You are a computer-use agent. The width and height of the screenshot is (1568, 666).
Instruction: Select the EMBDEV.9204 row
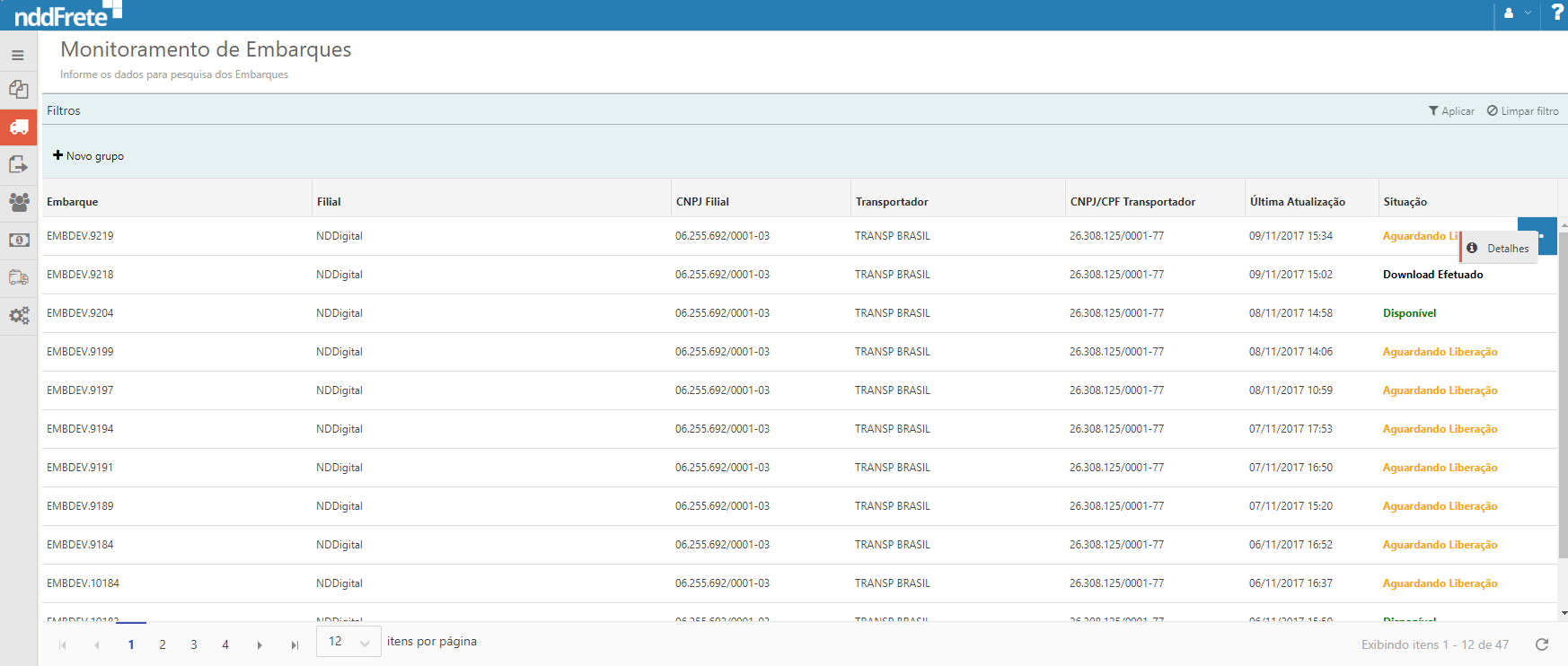click(x=80, y=313)
